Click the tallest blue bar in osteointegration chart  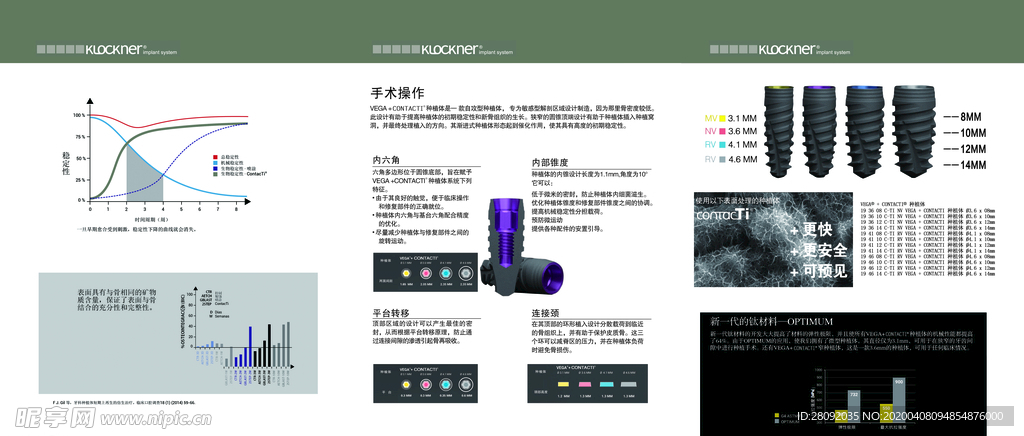(251, 347)
